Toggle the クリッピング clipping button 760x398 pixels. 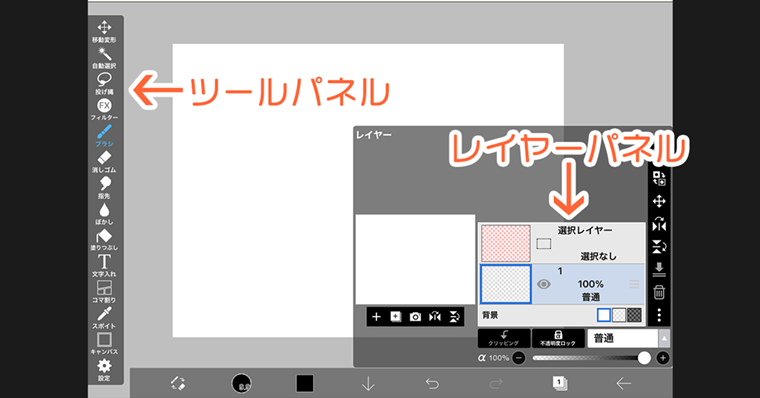(x=504, y=338)
